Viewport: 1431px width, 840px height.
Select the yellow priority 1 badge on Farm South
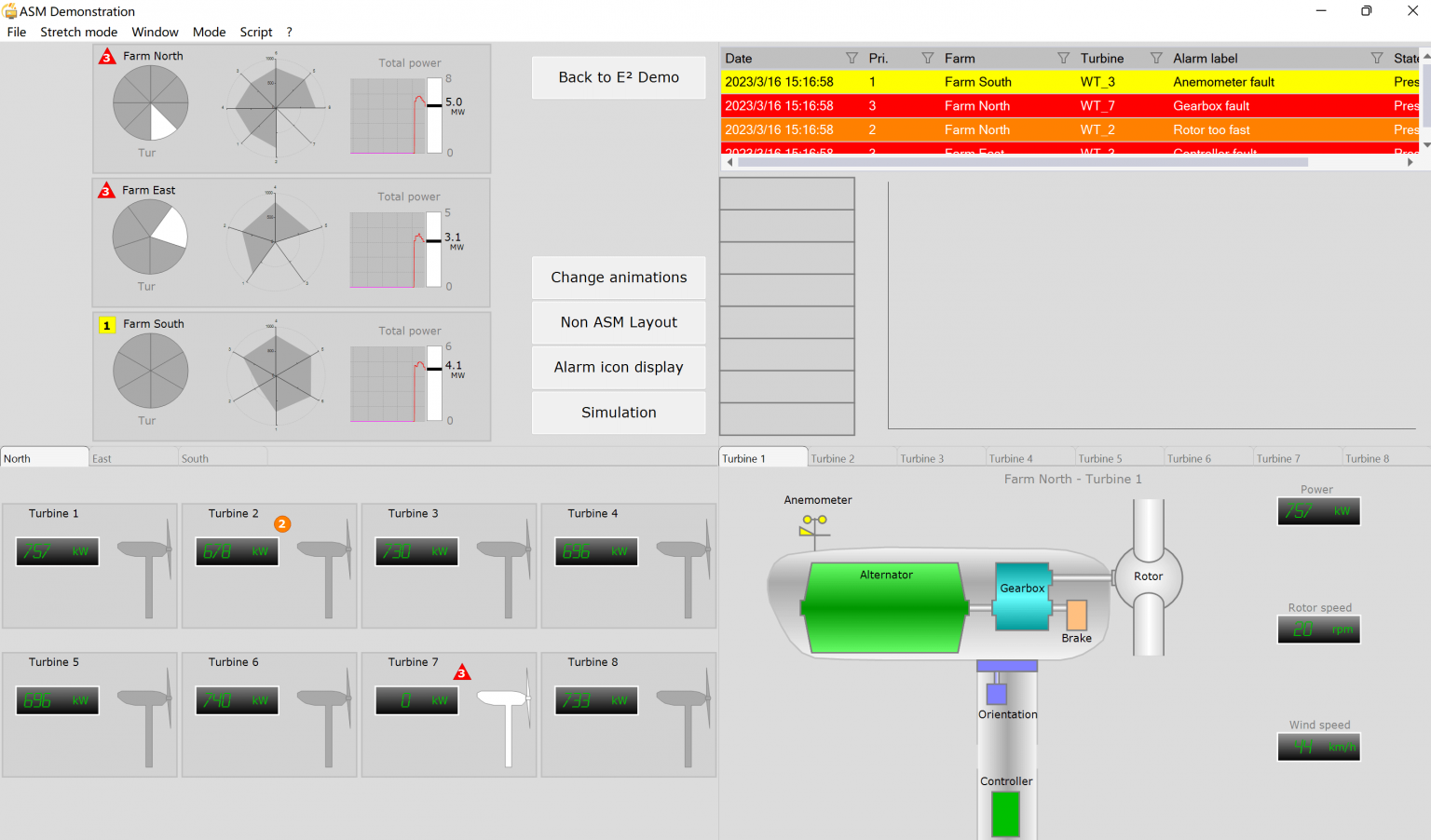107,325
